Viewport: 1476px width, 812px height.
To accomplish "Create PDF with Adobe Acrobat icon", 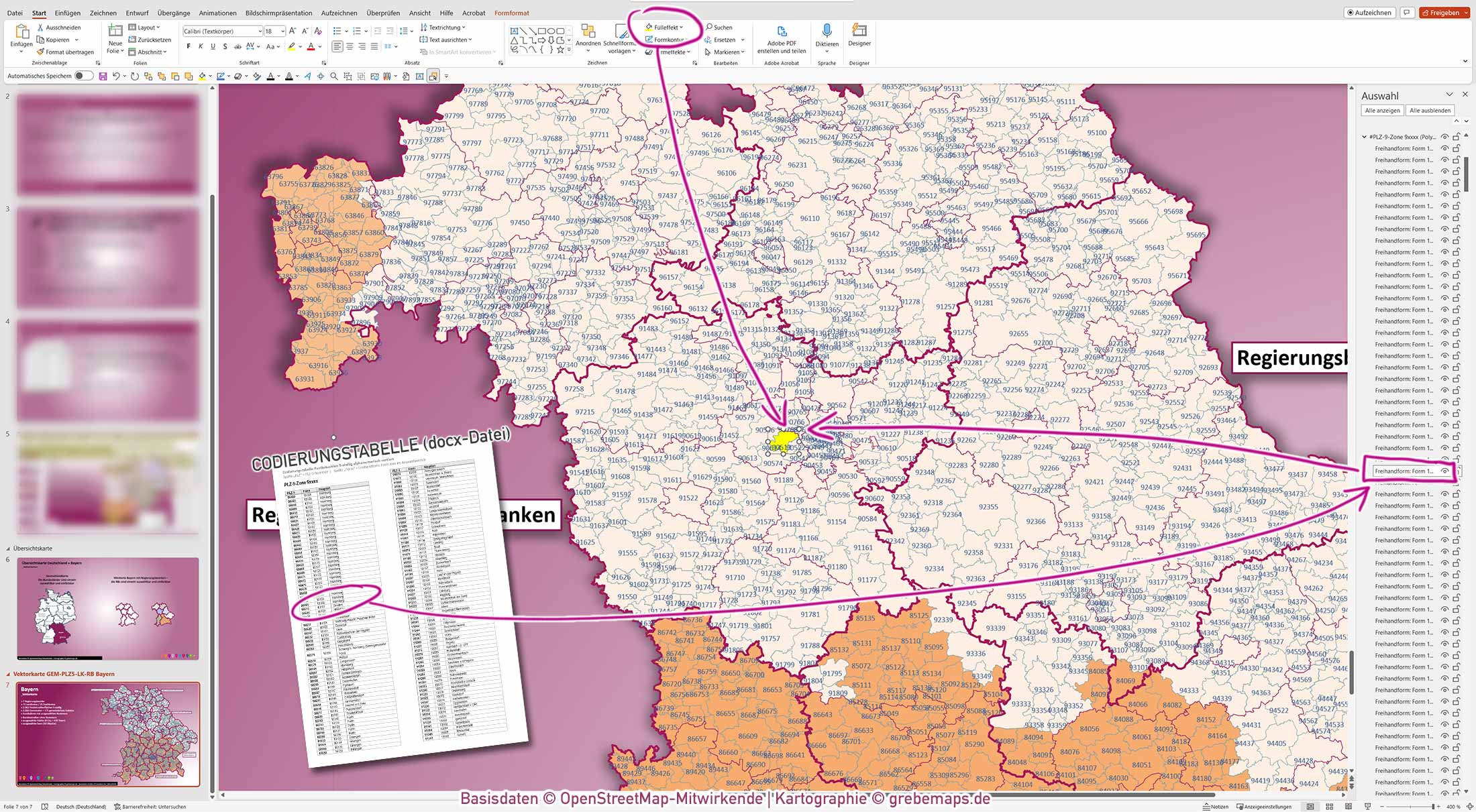I will tap(782, 31).
